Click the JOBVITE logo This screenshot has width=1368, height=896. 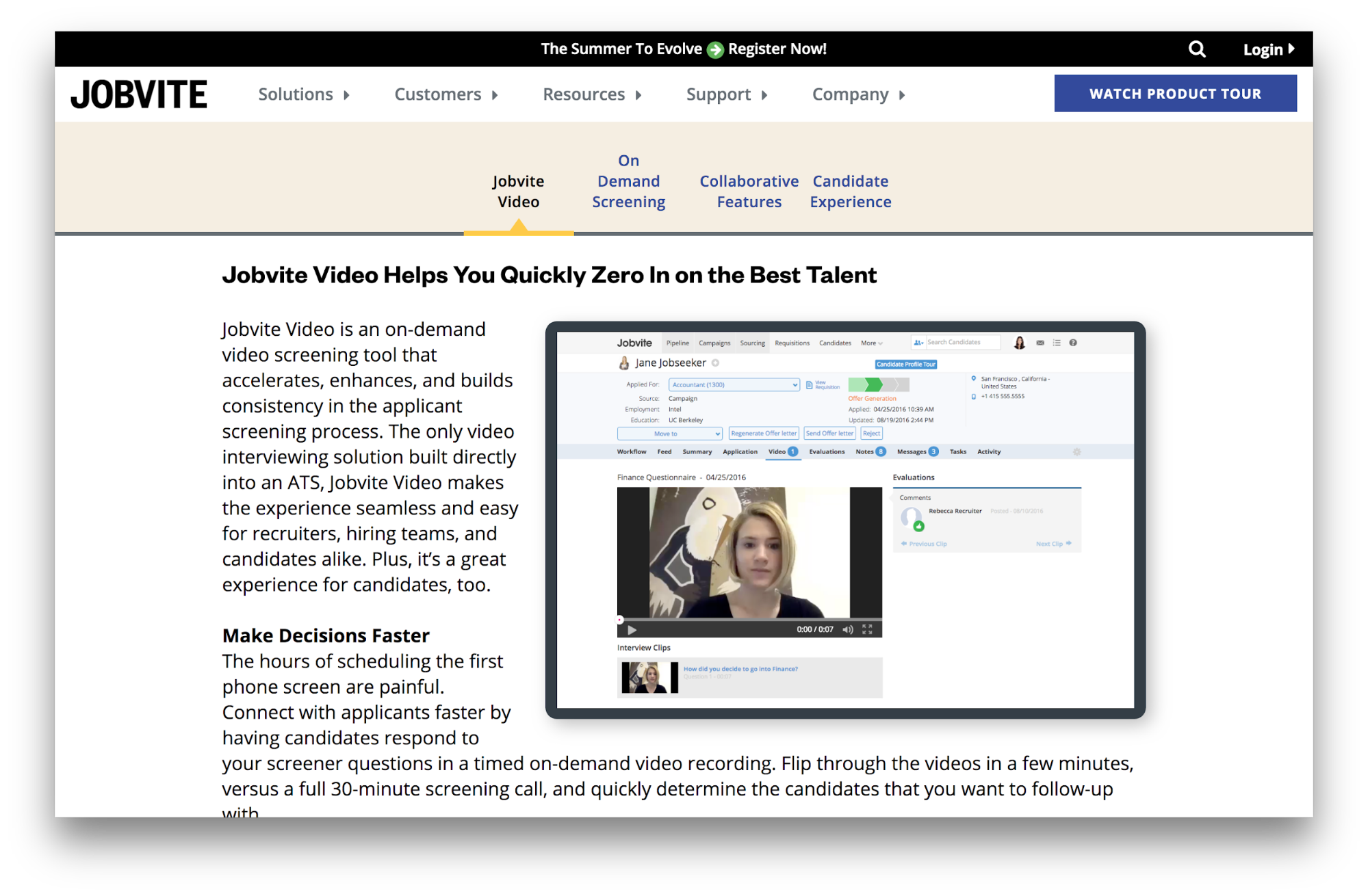(139, 94)
